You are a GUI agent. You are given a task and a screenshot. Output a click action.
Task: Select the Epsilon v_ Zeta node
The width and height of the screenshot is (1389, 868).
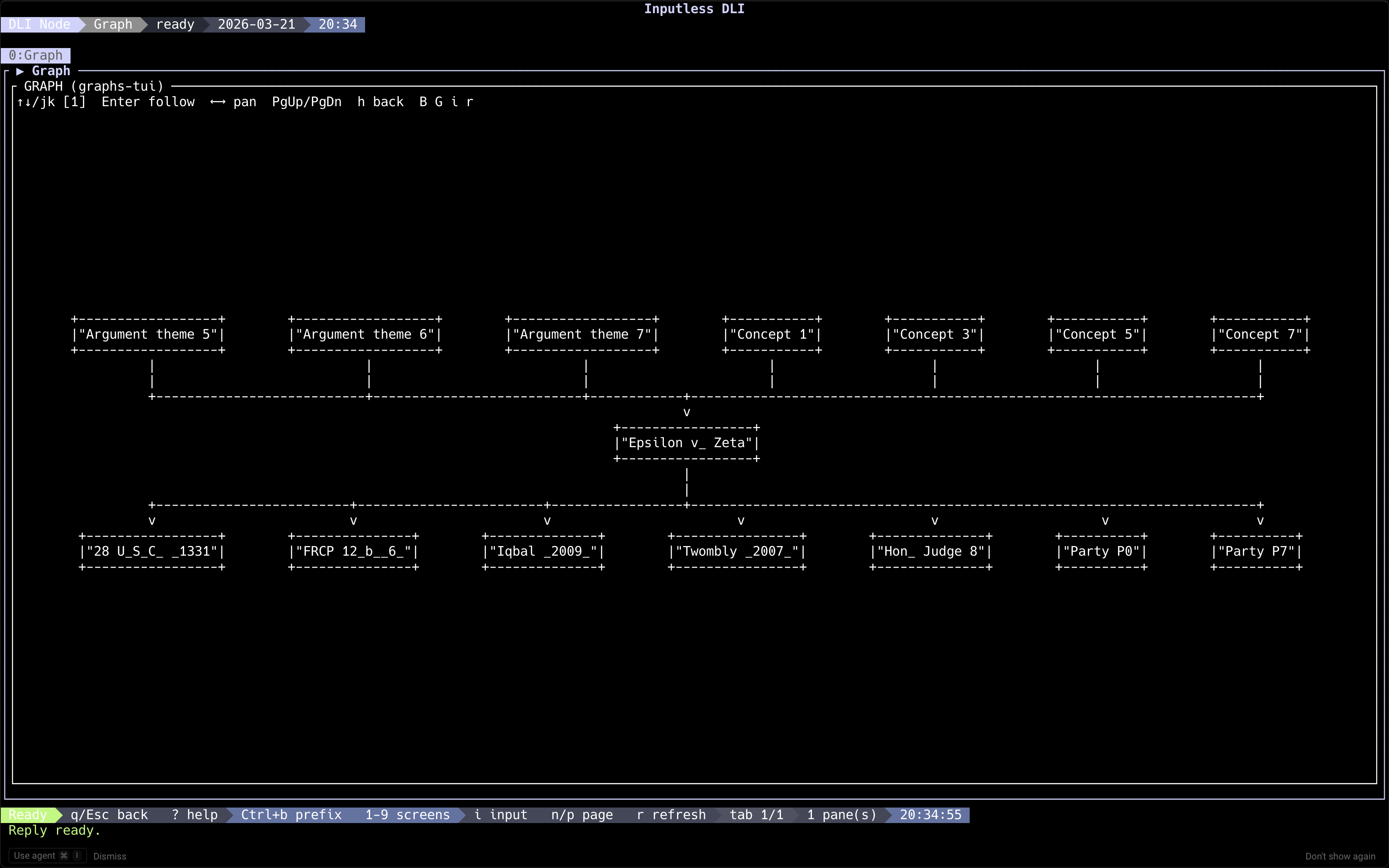(686, 443)
